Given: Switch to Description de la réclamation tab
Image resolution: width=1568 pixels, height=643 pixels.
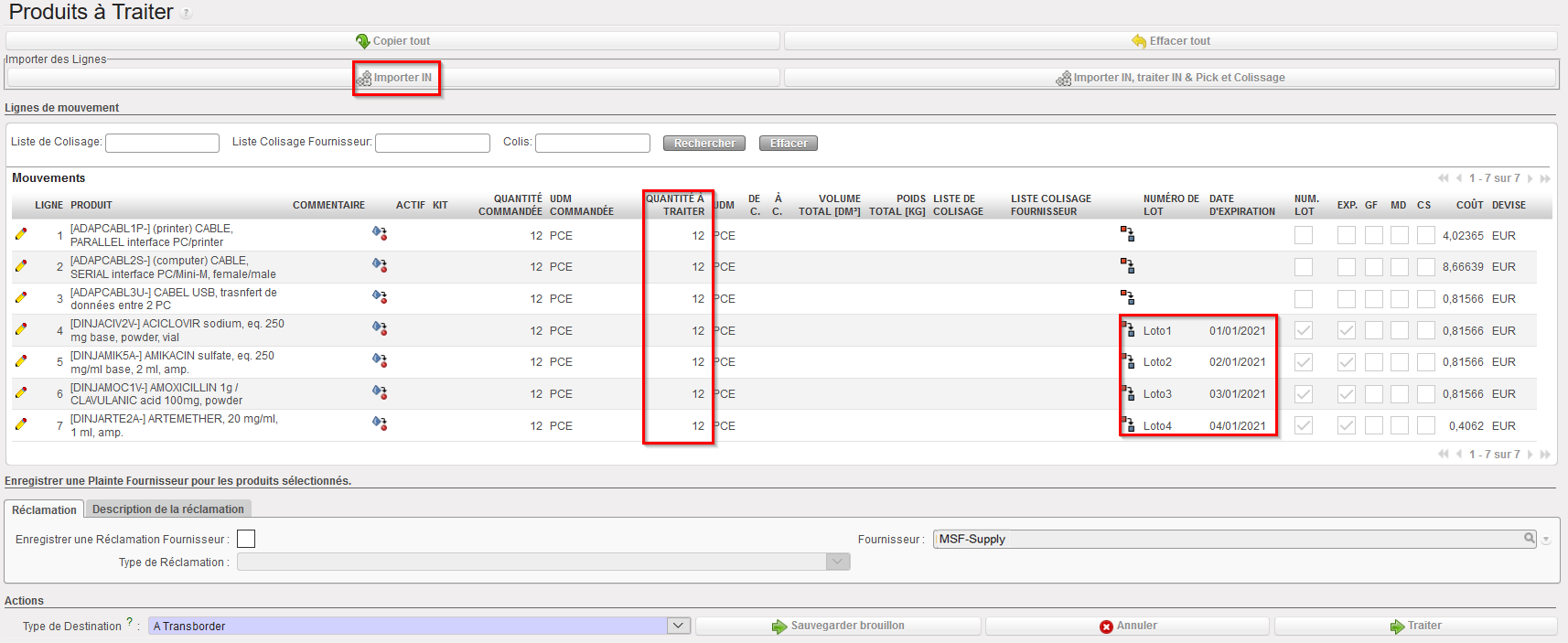Looking at the screenshot, I should [x=167, y=509].
